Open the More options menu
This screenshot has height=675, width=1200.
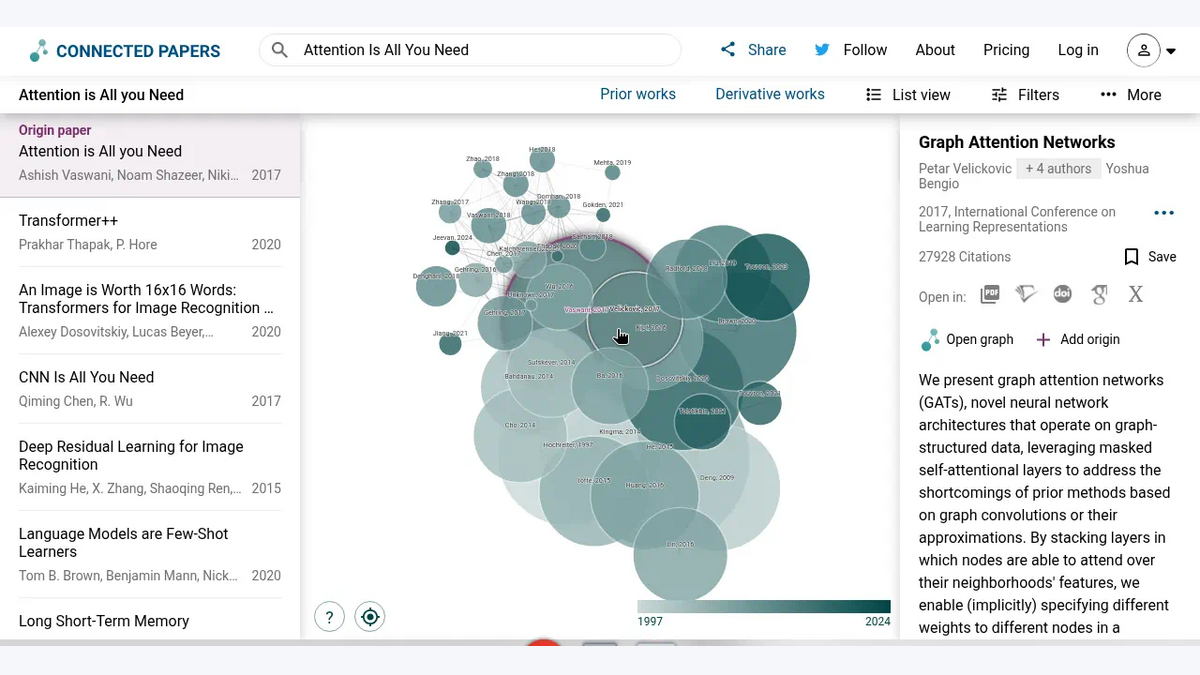click(x=1131, y=95)
